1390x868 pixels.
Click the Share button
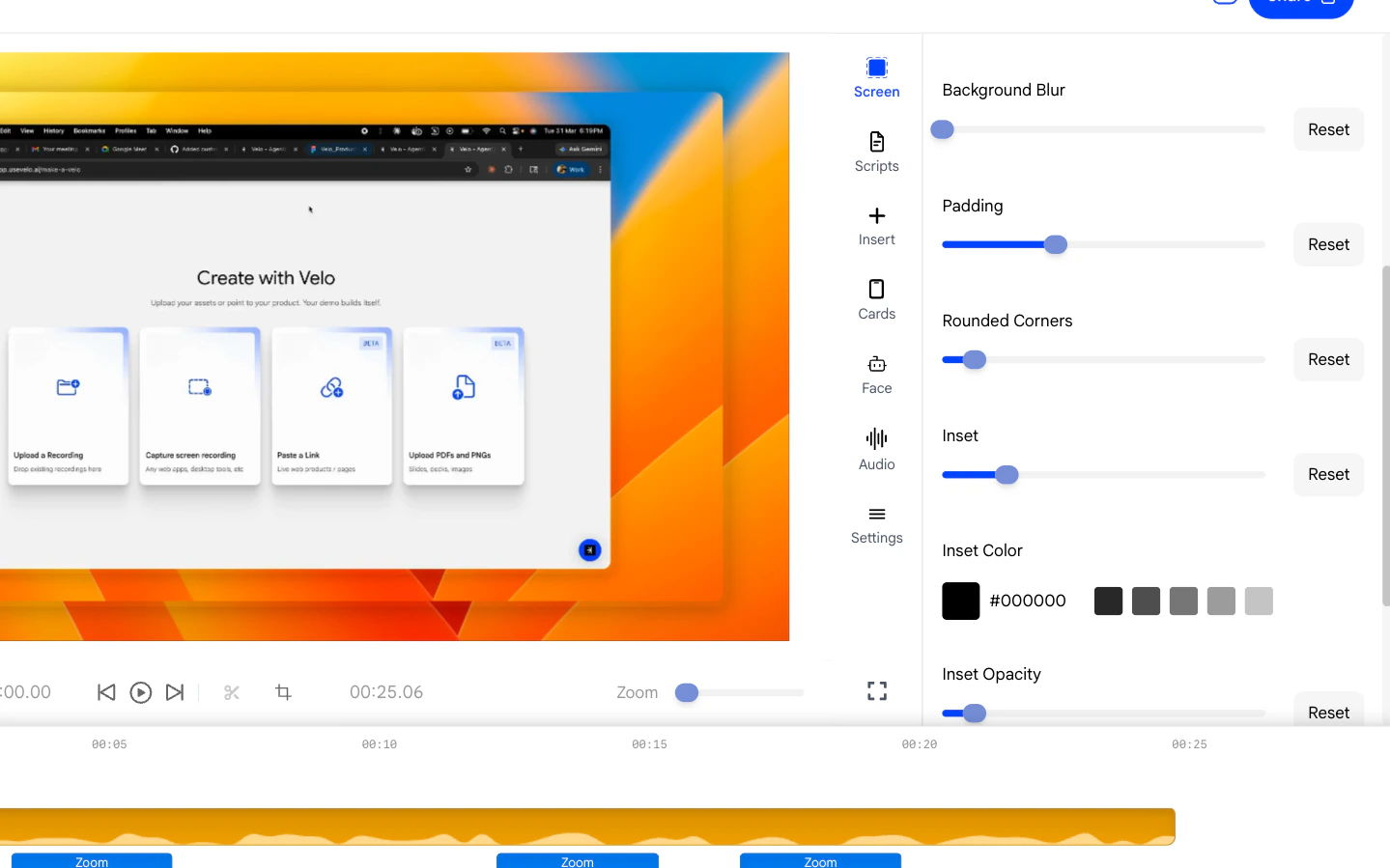1301,7
